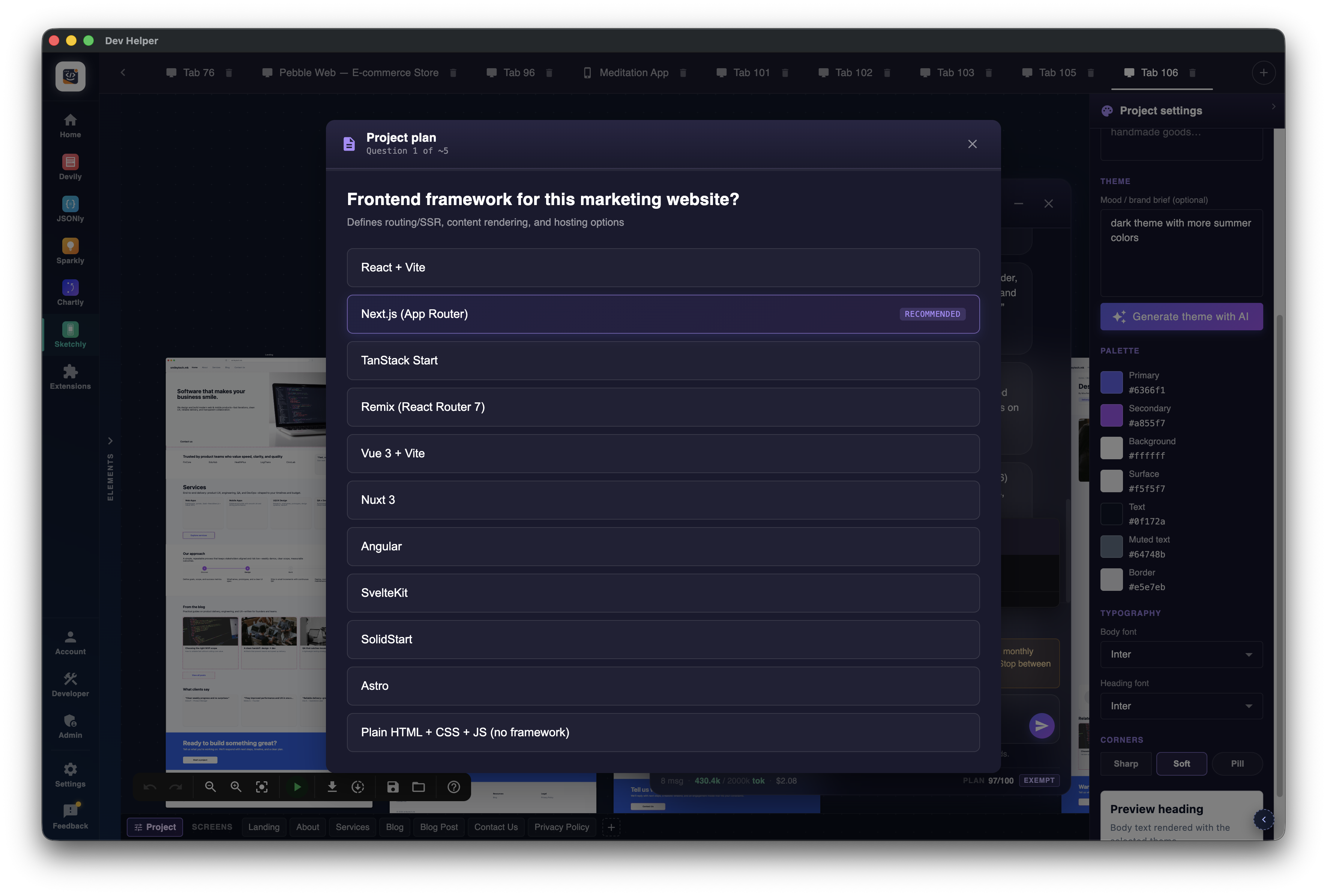Viewport: 1327px width, 896px height.
Task: Open Settings gear in sidebar
Action: pyautogui.click(x=70, y=775)
